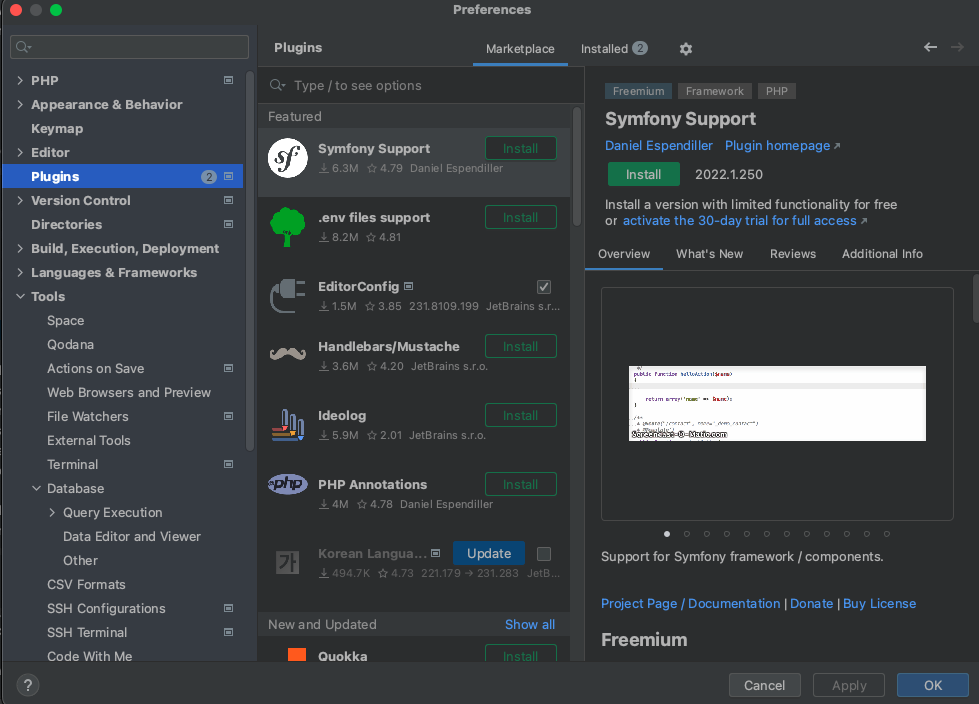Click the Donate link
The image size is (979, 704).
point(811,604)
